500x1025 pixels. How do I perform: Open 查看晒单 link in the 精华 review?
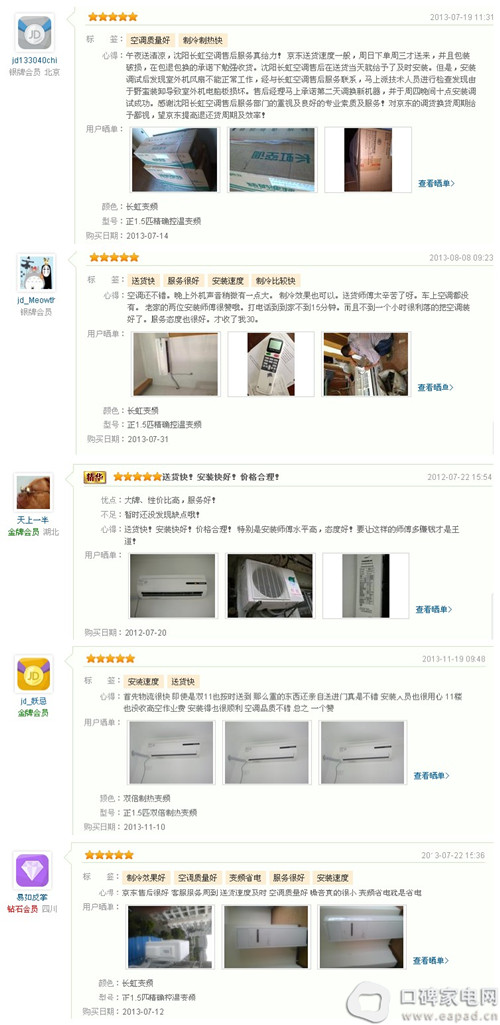coord(434,609)
